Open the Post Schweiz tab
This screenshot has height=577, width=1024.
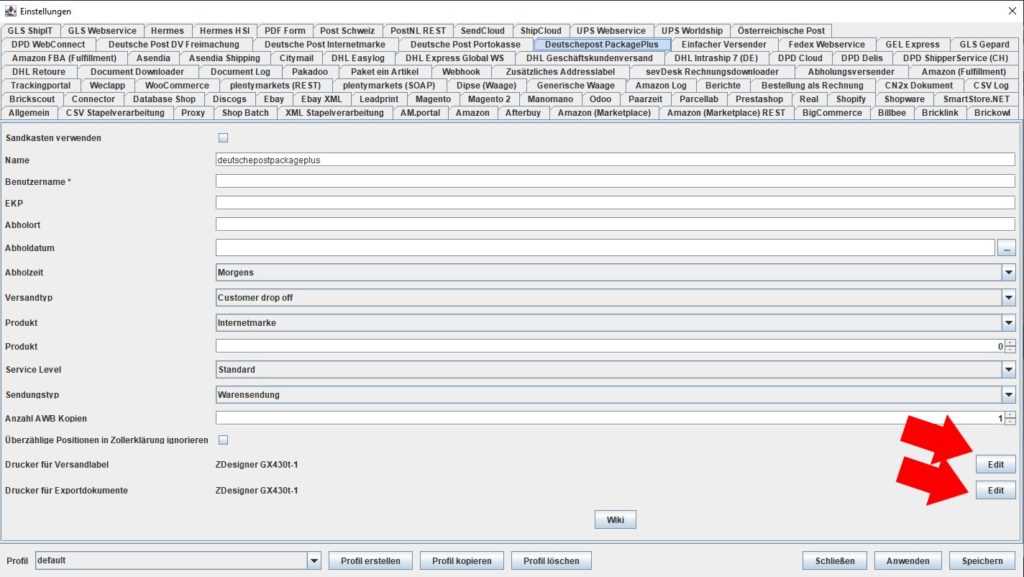[347, 31]
